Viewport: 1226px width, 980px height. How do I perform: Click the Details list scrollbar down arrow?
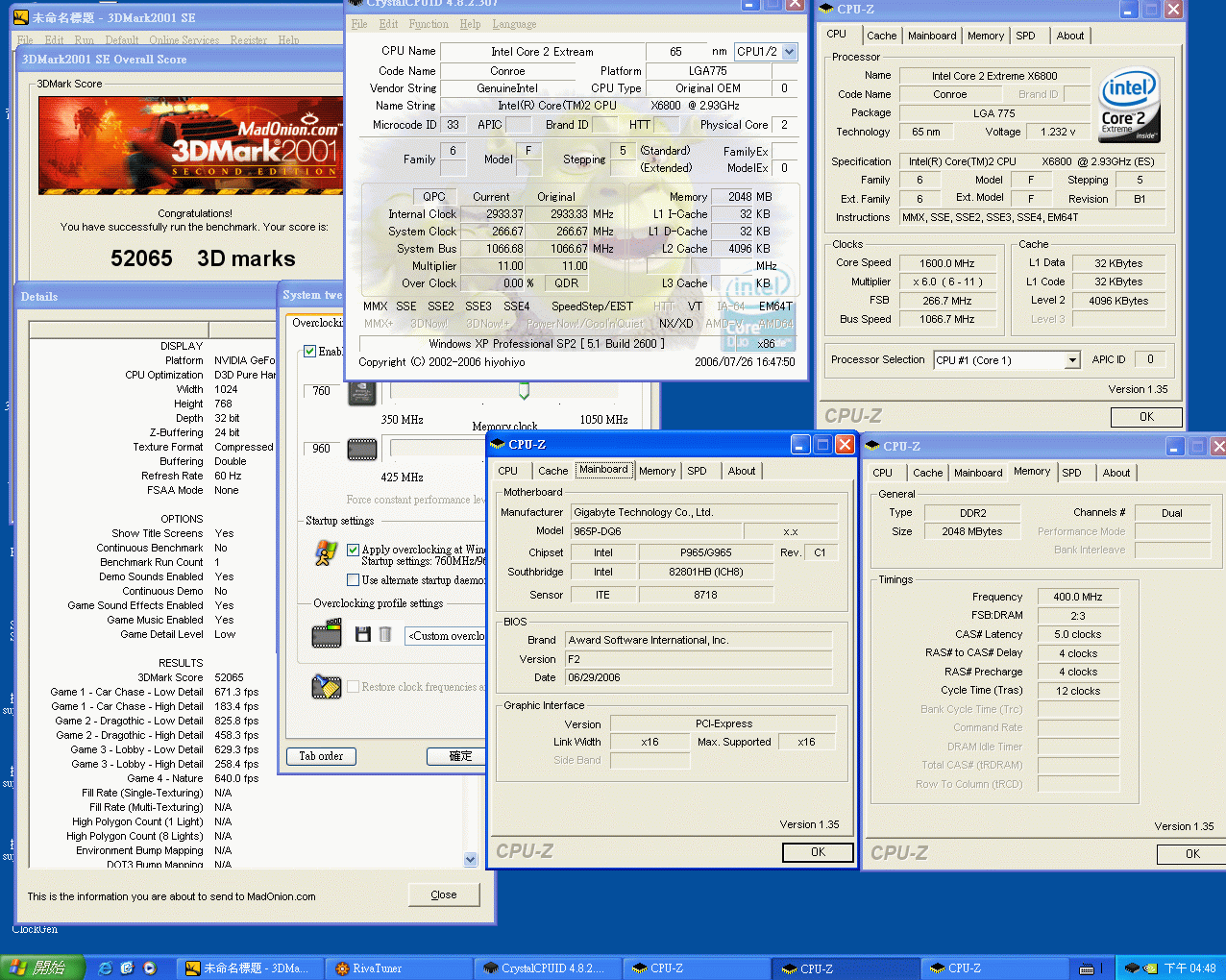pyautogui.click(x=471, y=860)
